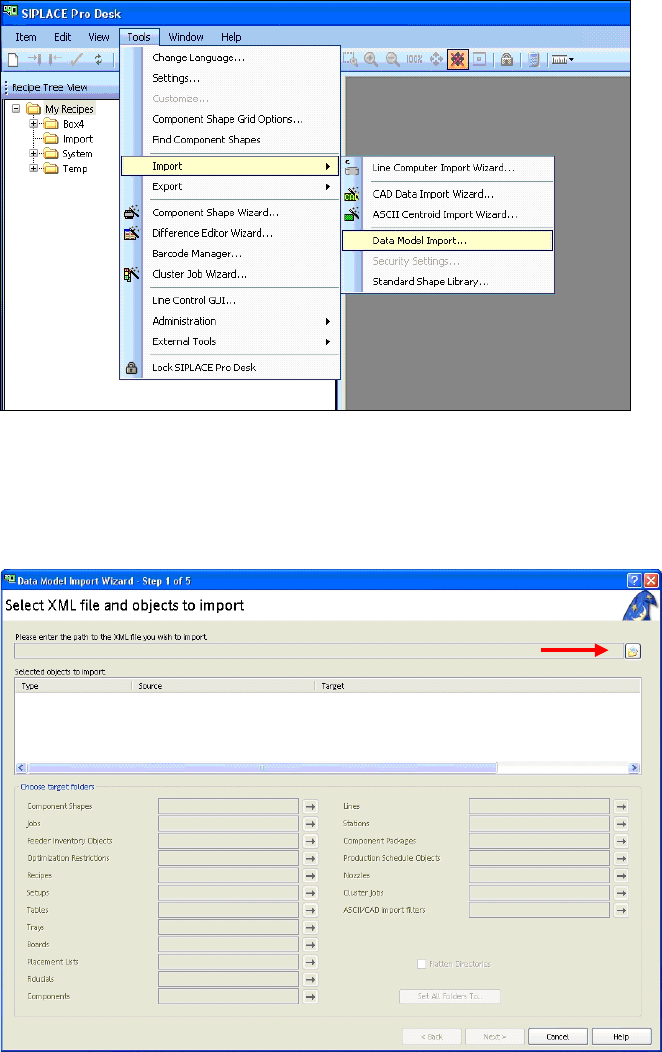Expand the Box4 folder node

point(34,123)
